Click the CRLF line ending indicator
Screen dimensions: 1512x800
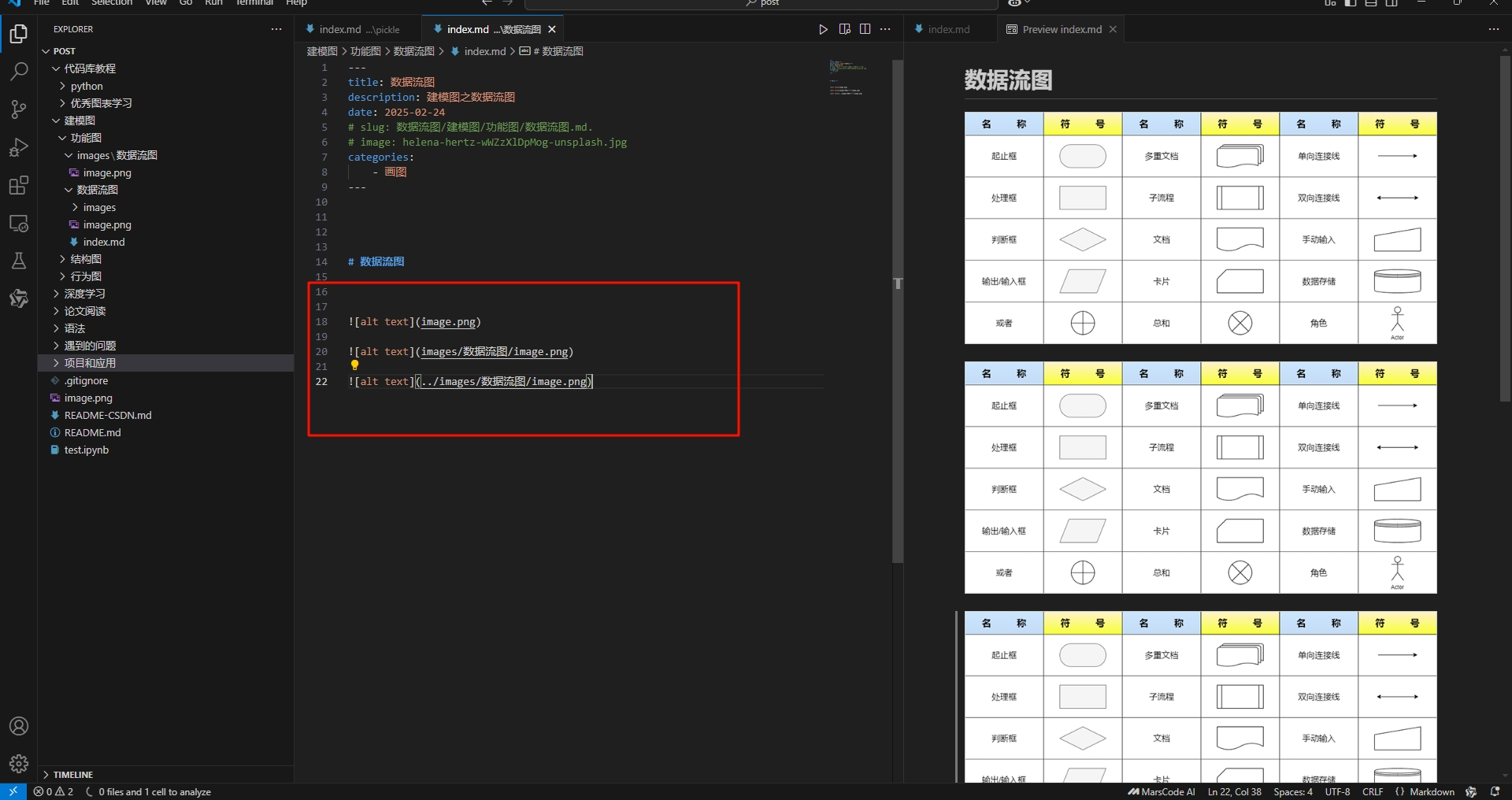pyautogui.click(x=1373, y=792)
